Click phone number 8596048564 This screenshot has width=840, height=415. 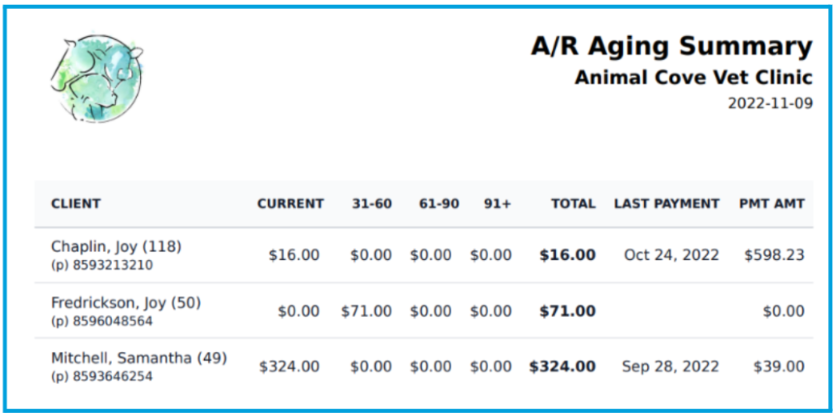102,321
